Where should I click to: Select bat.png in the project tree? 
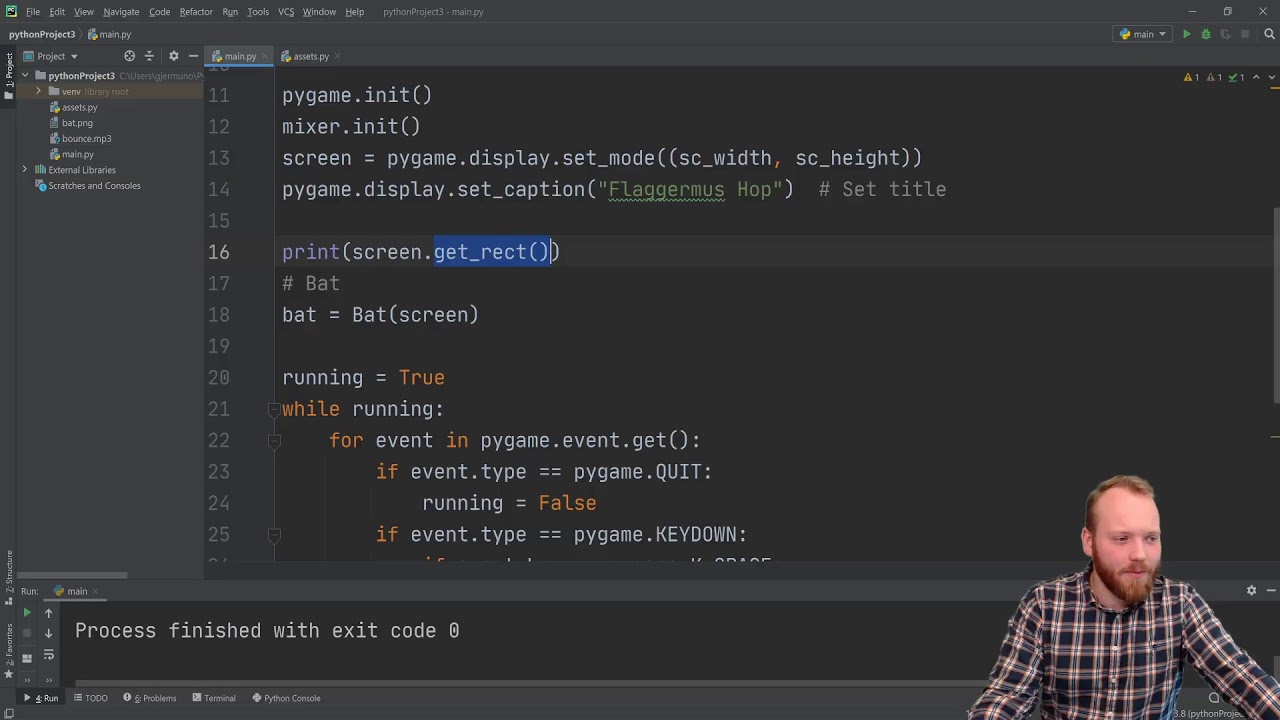click(76, 123)
